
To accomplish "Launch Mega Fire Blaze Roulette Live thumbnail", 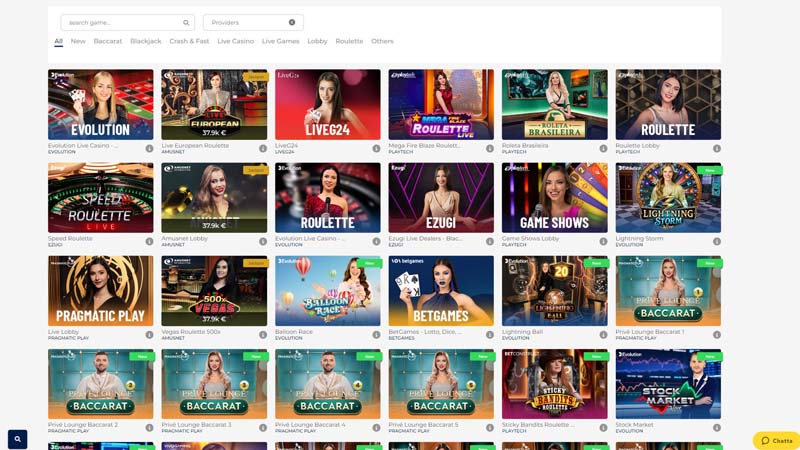I will 441,105.
